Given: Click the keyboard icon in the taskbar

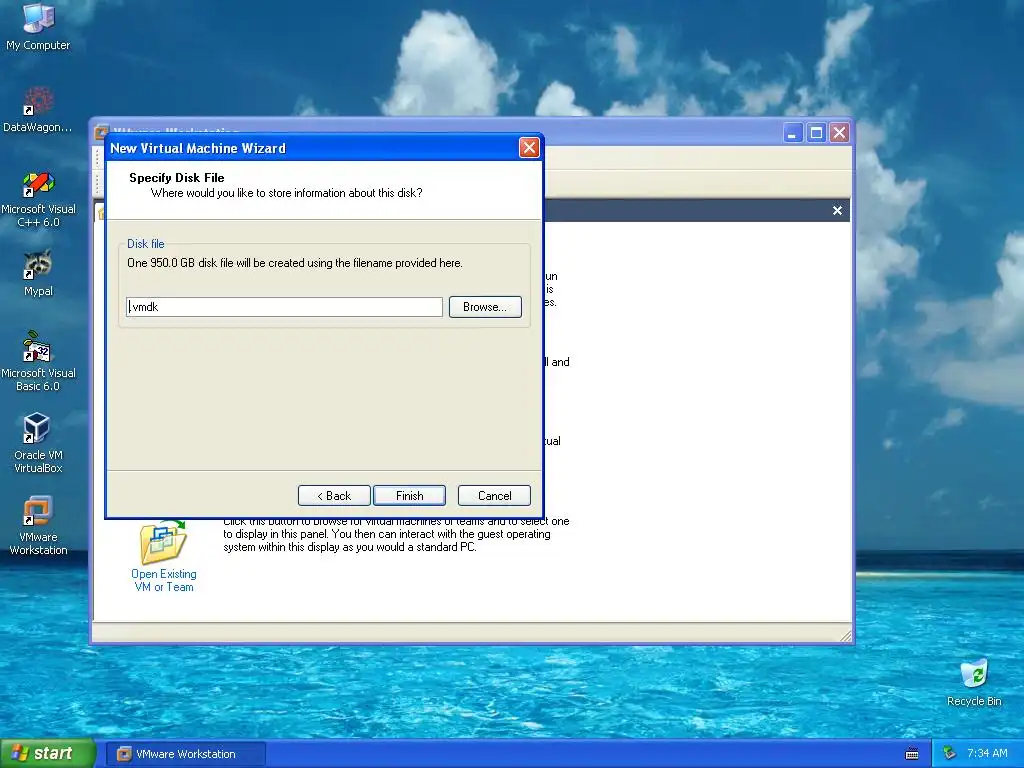Looking at the screenshot, I should (912, 754).
